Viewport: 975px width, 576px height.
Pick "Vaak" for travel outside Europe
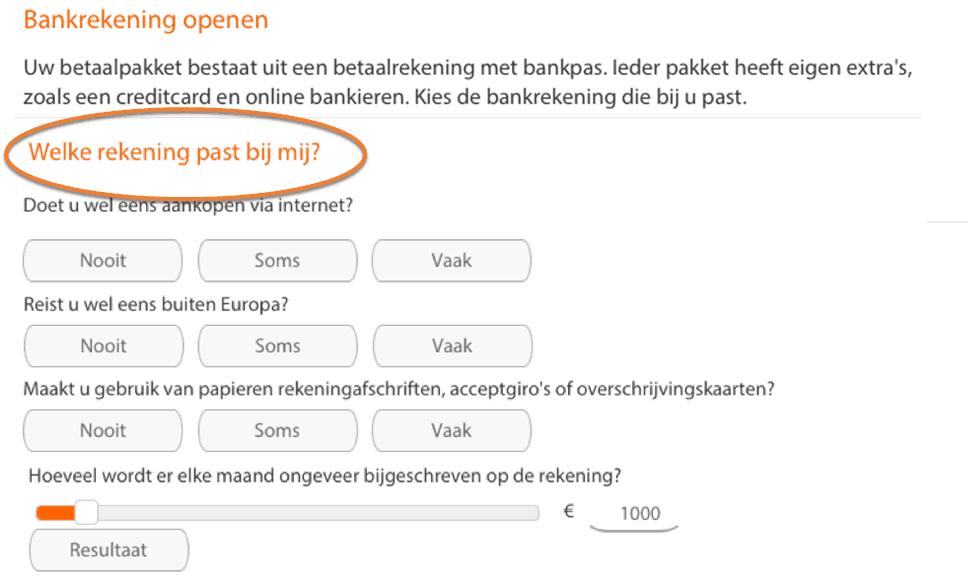451,347
